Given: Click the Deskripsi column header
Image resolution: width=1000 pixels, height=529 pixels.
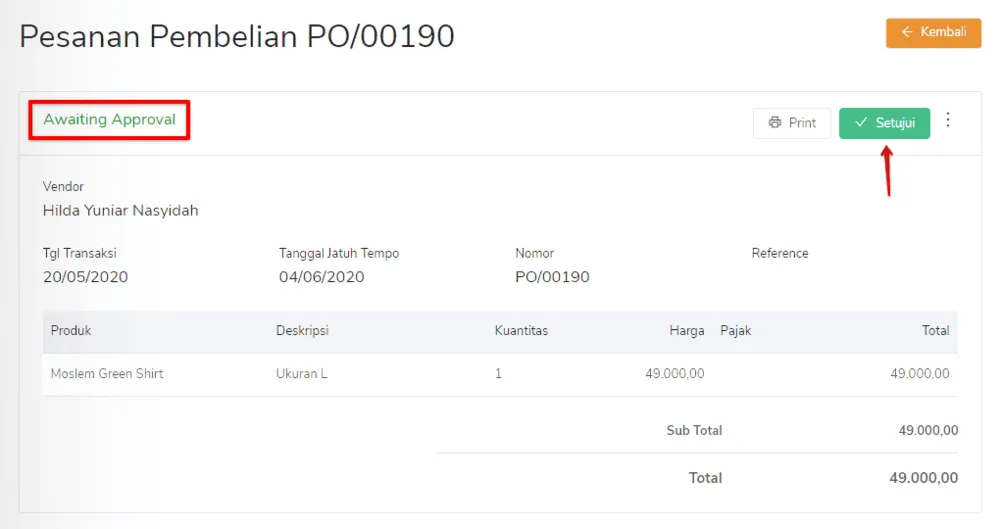Looking at the screenshot, I should tap(302, 330).
